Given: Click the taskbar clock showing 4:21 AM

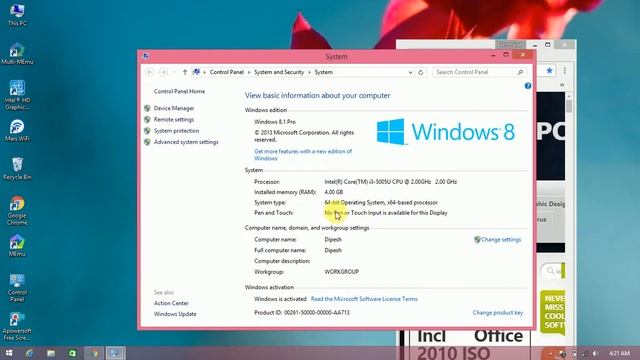Looking at the screenshot, I should (x=619, y=353).
